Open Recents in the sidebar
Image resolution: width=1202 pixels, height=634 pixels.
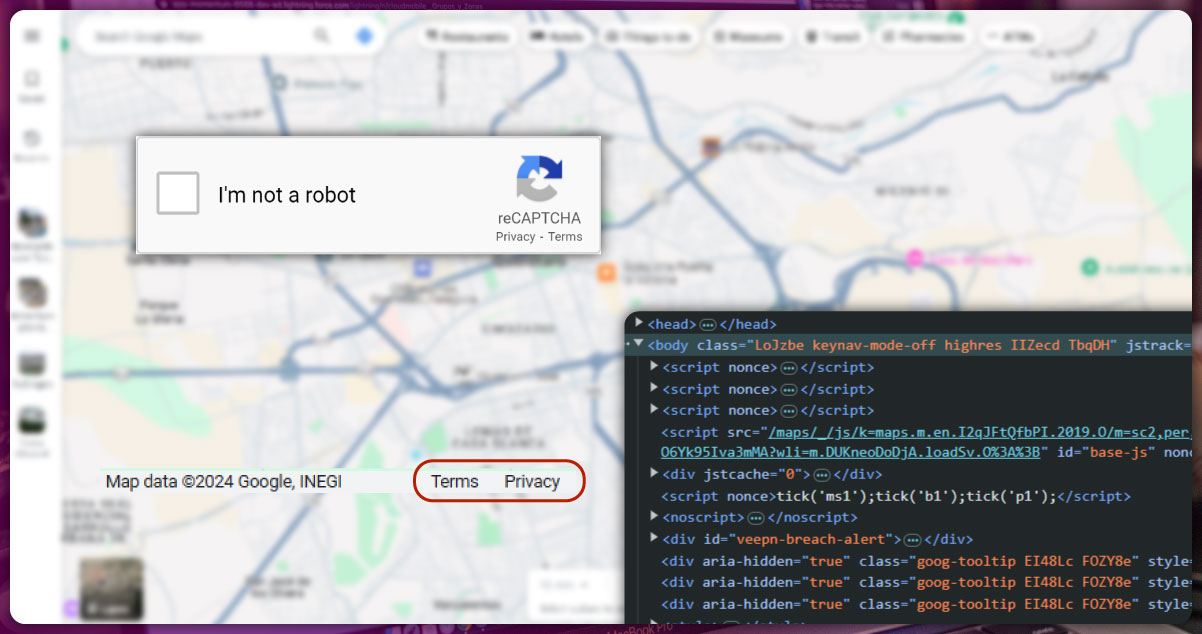tap(32, 146)
